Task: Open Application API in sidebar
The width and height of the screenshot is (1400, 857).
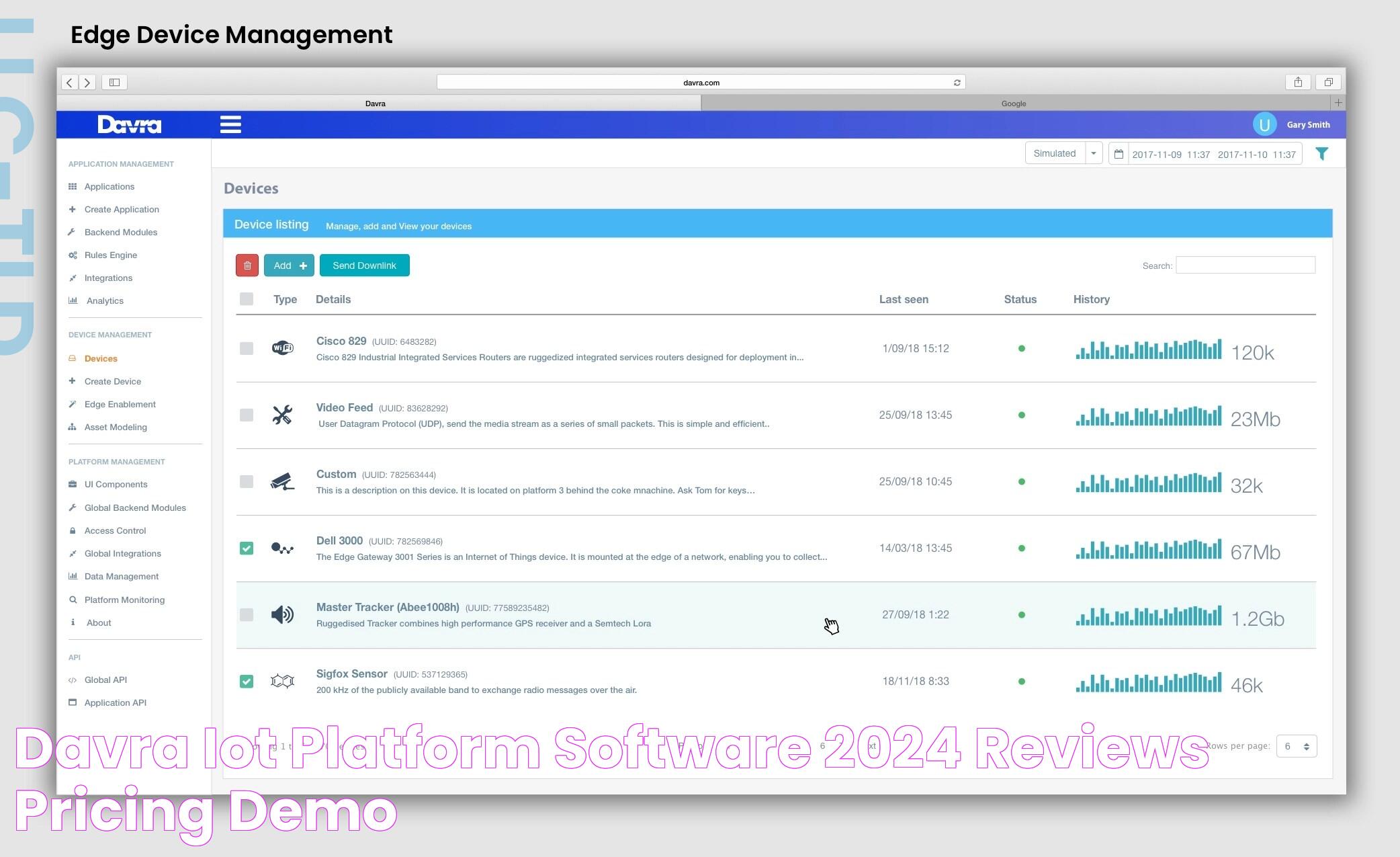Action: coord(116,702)
